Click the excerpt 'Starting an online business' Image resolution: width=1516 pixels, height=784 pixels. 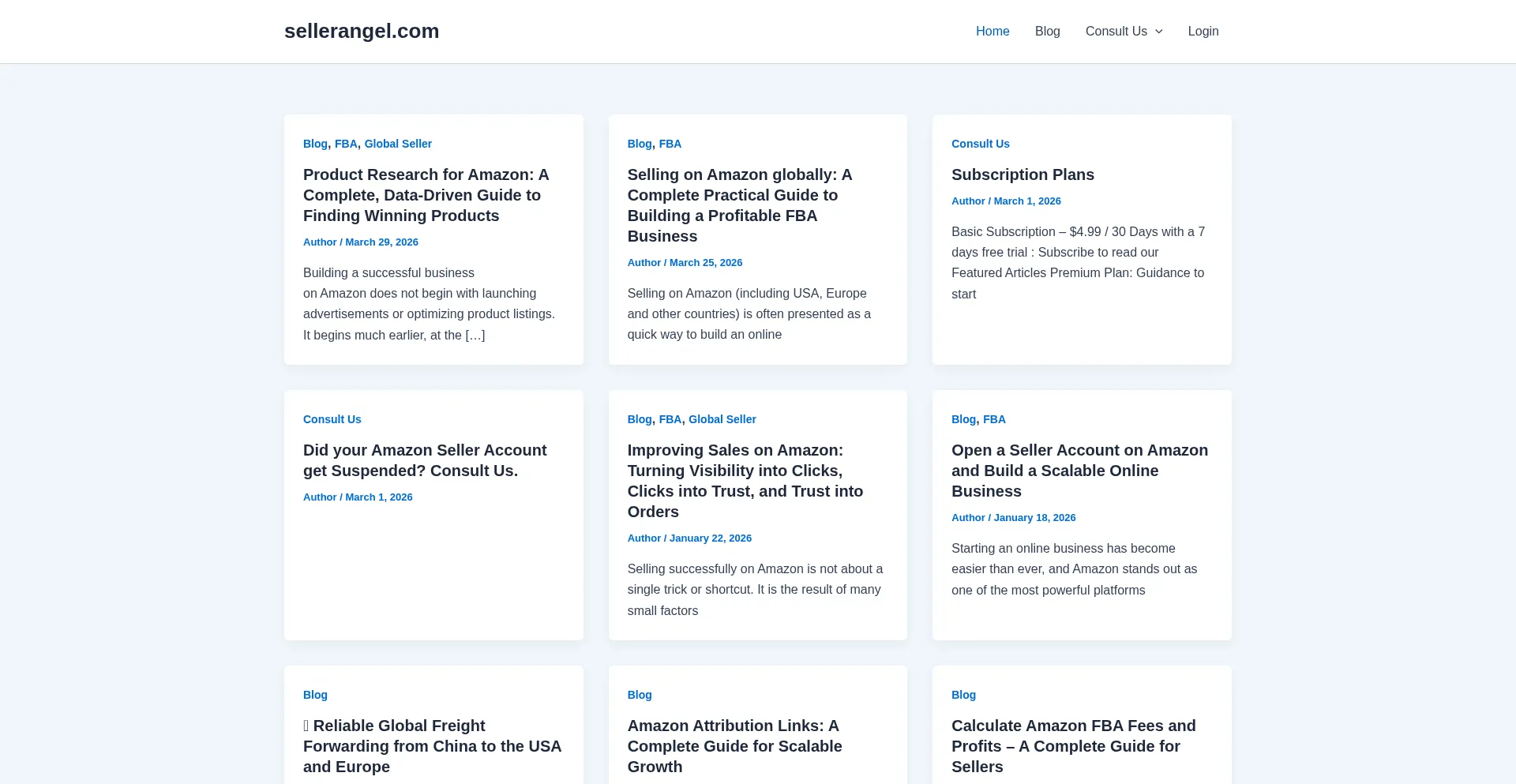tap(1075, 569)
